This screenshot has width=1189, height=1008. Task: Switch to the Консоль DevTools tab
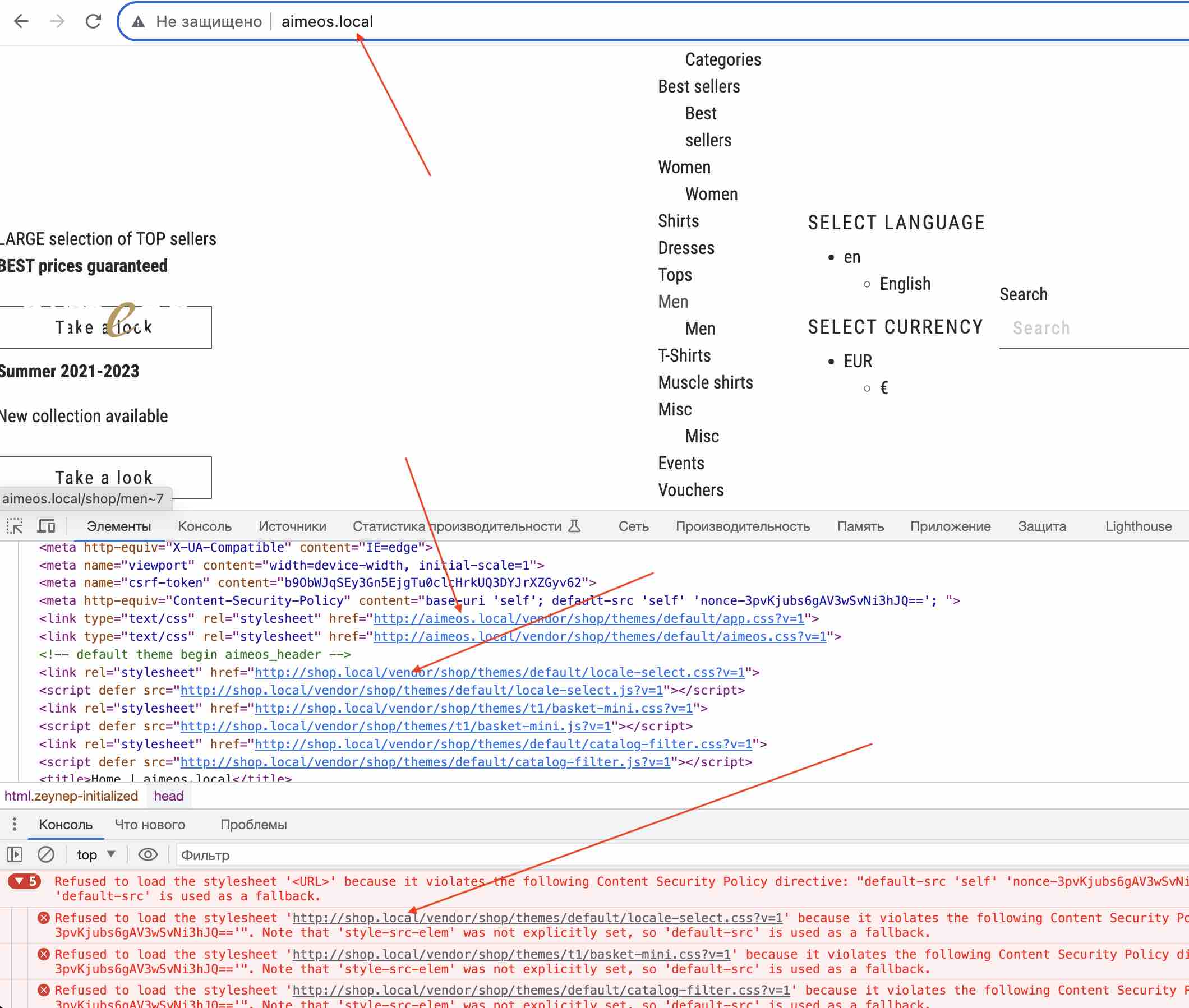[205, 526]
